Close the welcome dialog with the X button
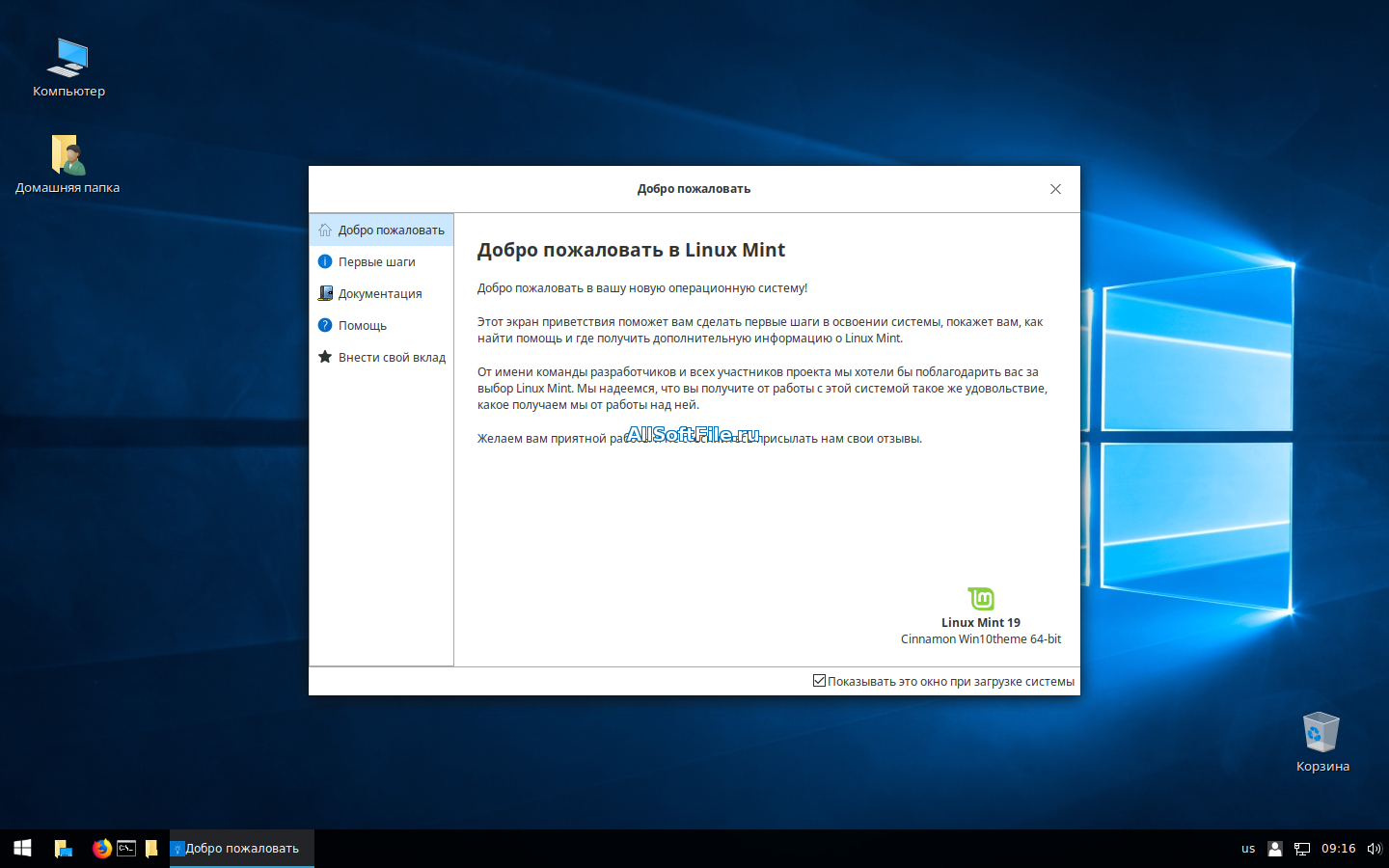1389x868 pixels. pos(1055,189)
